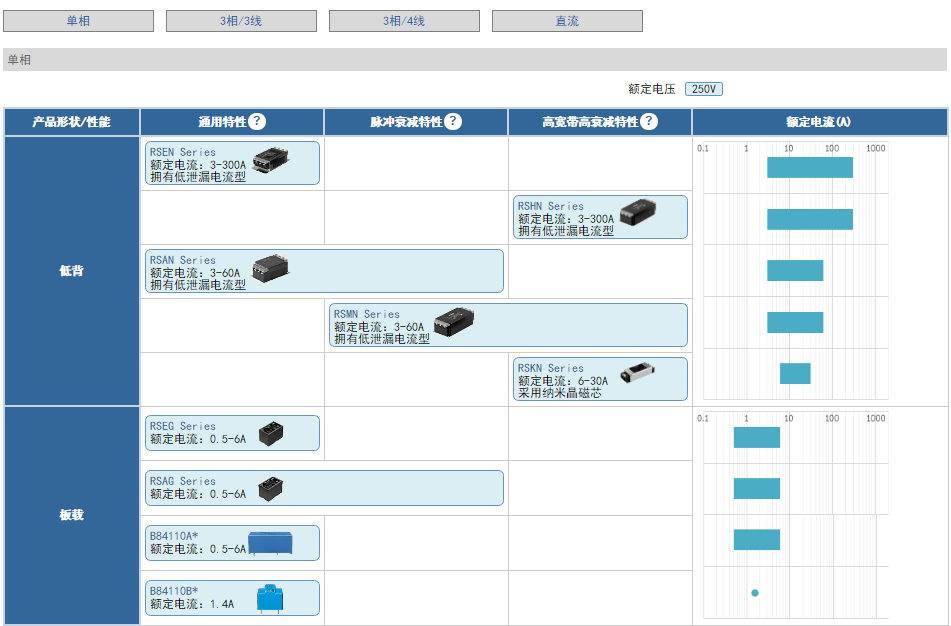The width and height of the screenshot is (951, 626).
Task: Switch to the 3相/3线 tab
Action: point(241,21)
